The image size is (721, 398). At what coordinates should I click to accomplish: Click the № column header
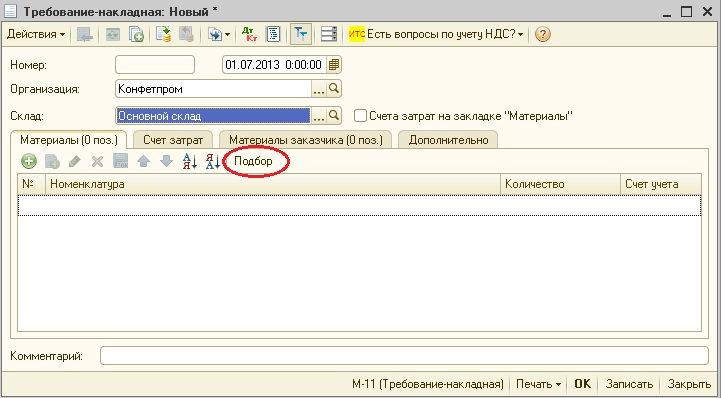coord(32,184)
